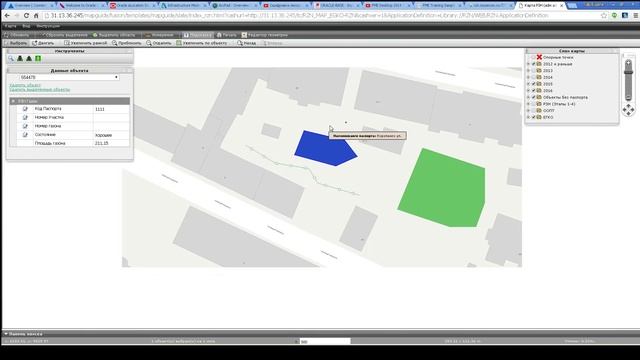Click the edit icon beside Номер газона
Viewport: 640px width, 360px height.
(x=25, y=126)
